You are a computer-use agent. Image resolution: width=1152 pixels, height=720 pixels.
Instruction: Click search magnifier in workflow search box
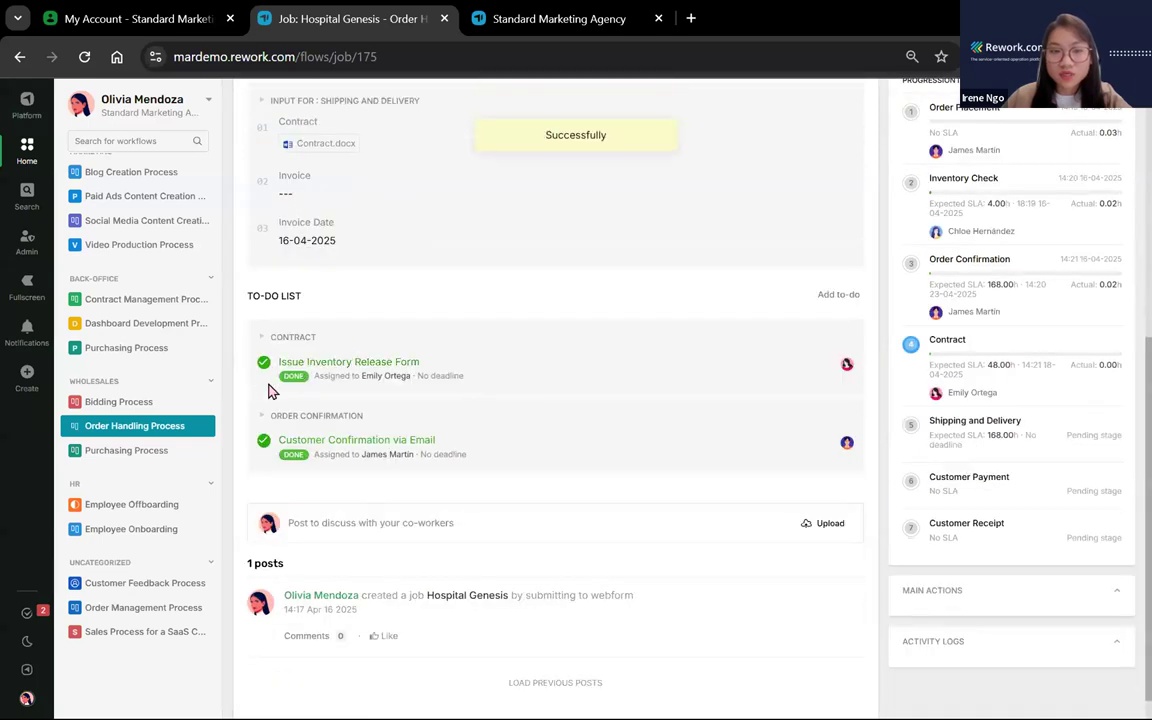[x=197, y=141]
